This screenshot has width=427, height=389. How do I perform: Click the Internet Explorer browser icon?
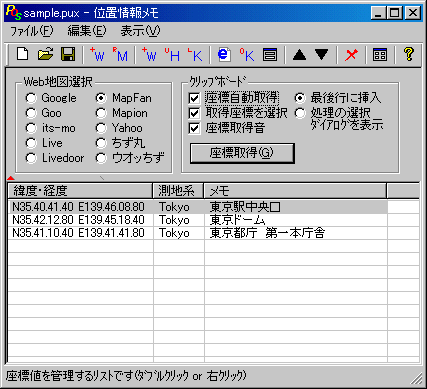click(224, 54)
